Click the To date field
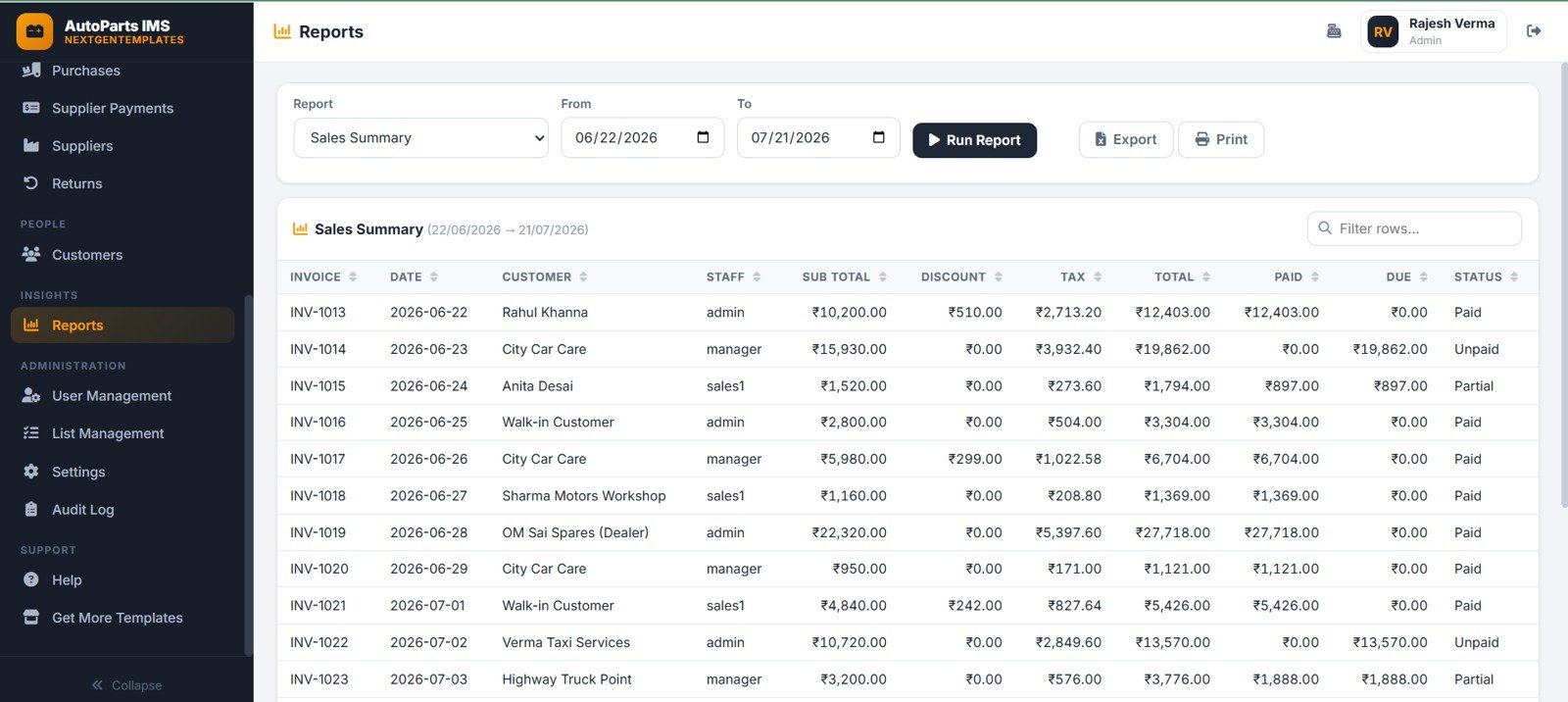Screen dimensions: 1568x702 click(x=818, y=138)
